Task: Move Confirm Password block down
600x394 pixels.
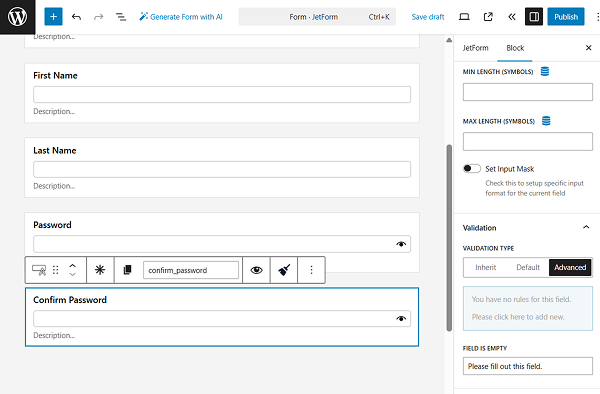Action: coord(72,275)
